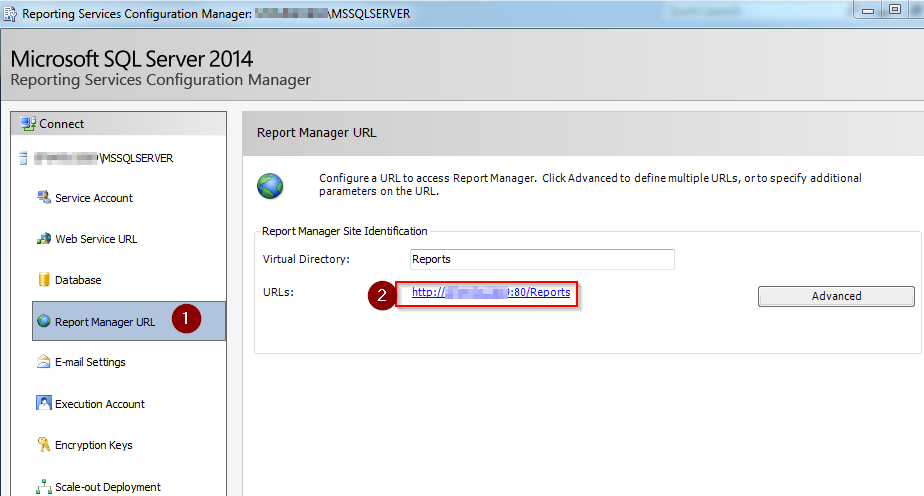Screen dimensions: 924x496
Task: Click the large globe icon beside the description
Action: (x=270, y=186)
